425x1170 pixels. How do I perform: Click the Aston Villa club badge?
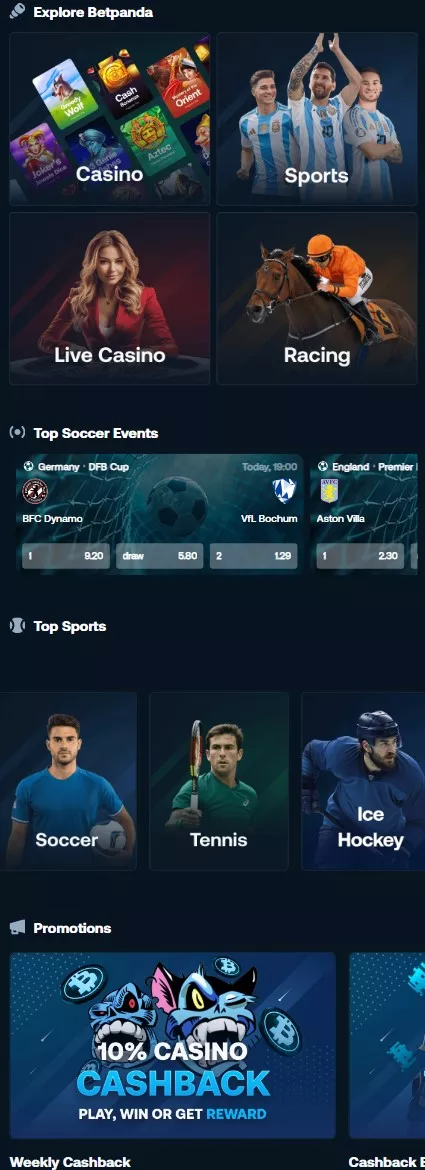(329, 492)
